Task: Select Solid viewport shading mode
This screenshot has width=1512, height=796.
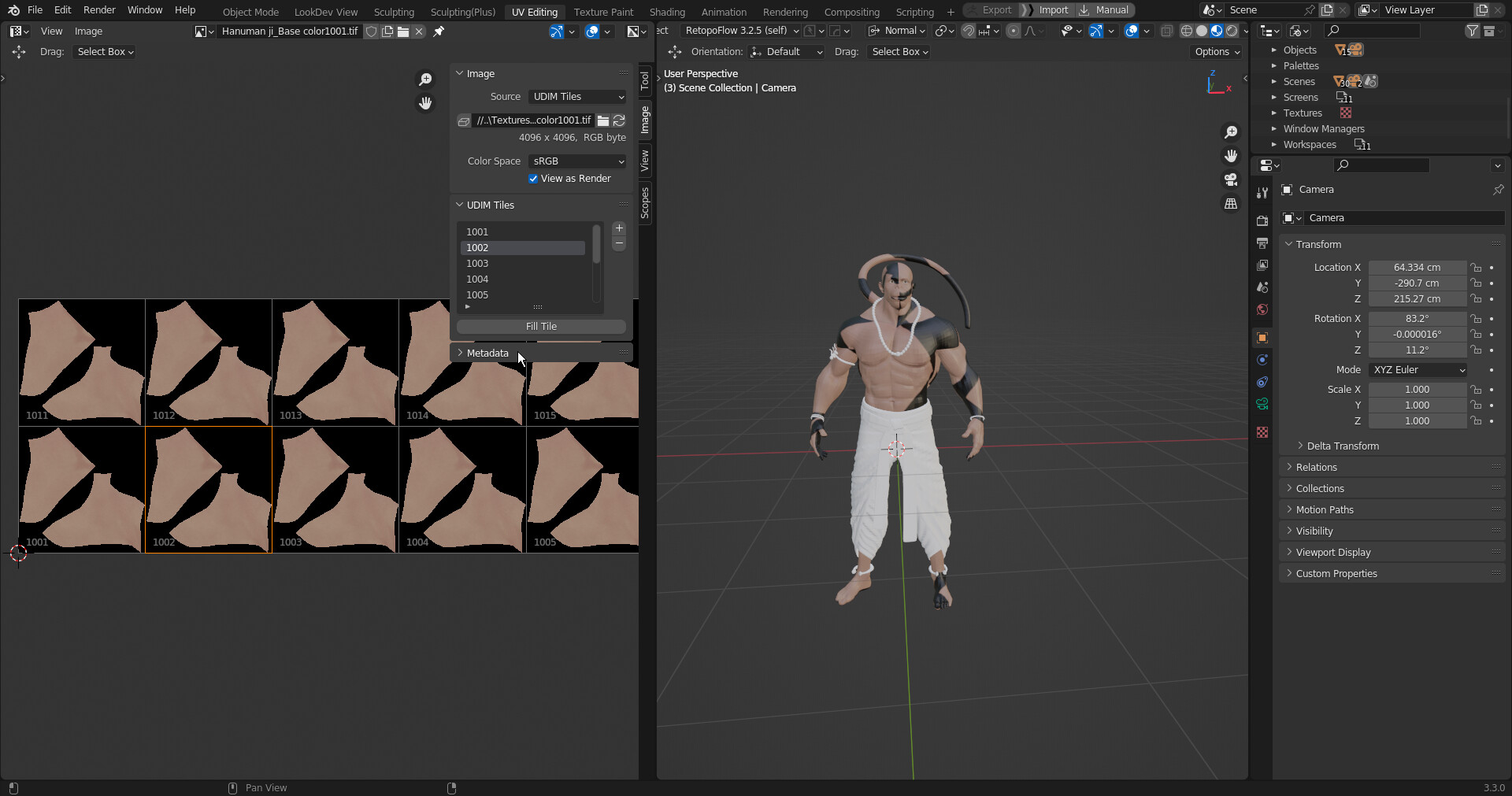Action: 1200,31
